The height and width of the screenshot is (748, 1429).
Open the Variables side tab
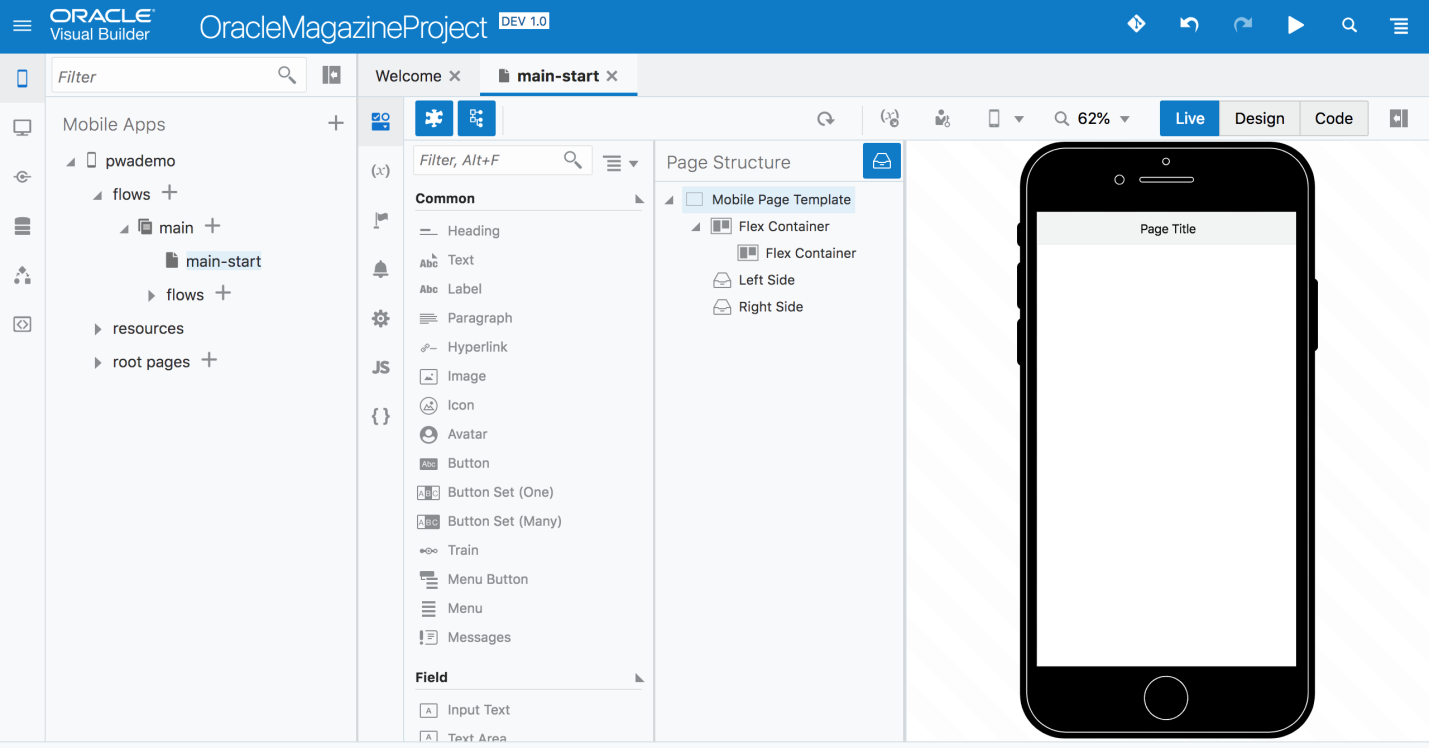coord(381,171)
